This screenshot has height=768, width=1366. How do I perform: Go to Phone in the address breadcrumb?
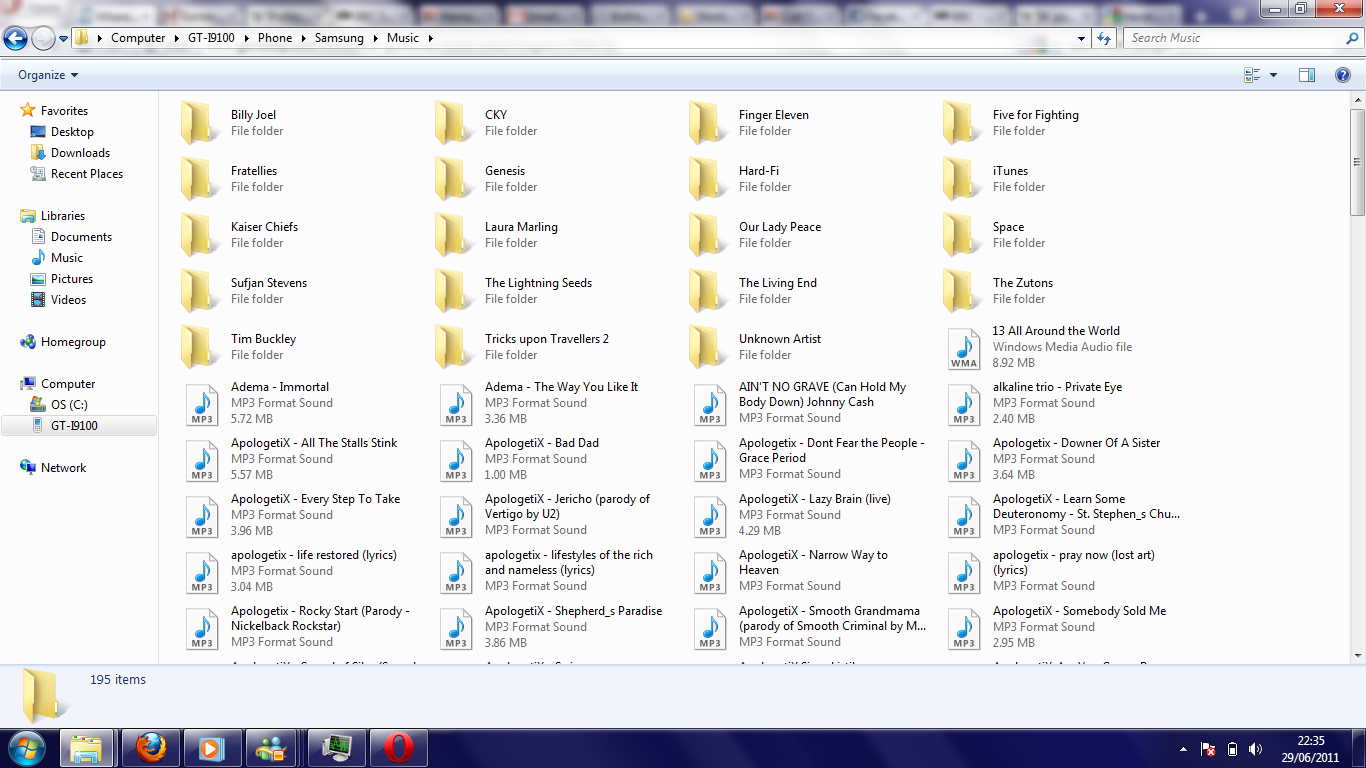coord(275,38)
